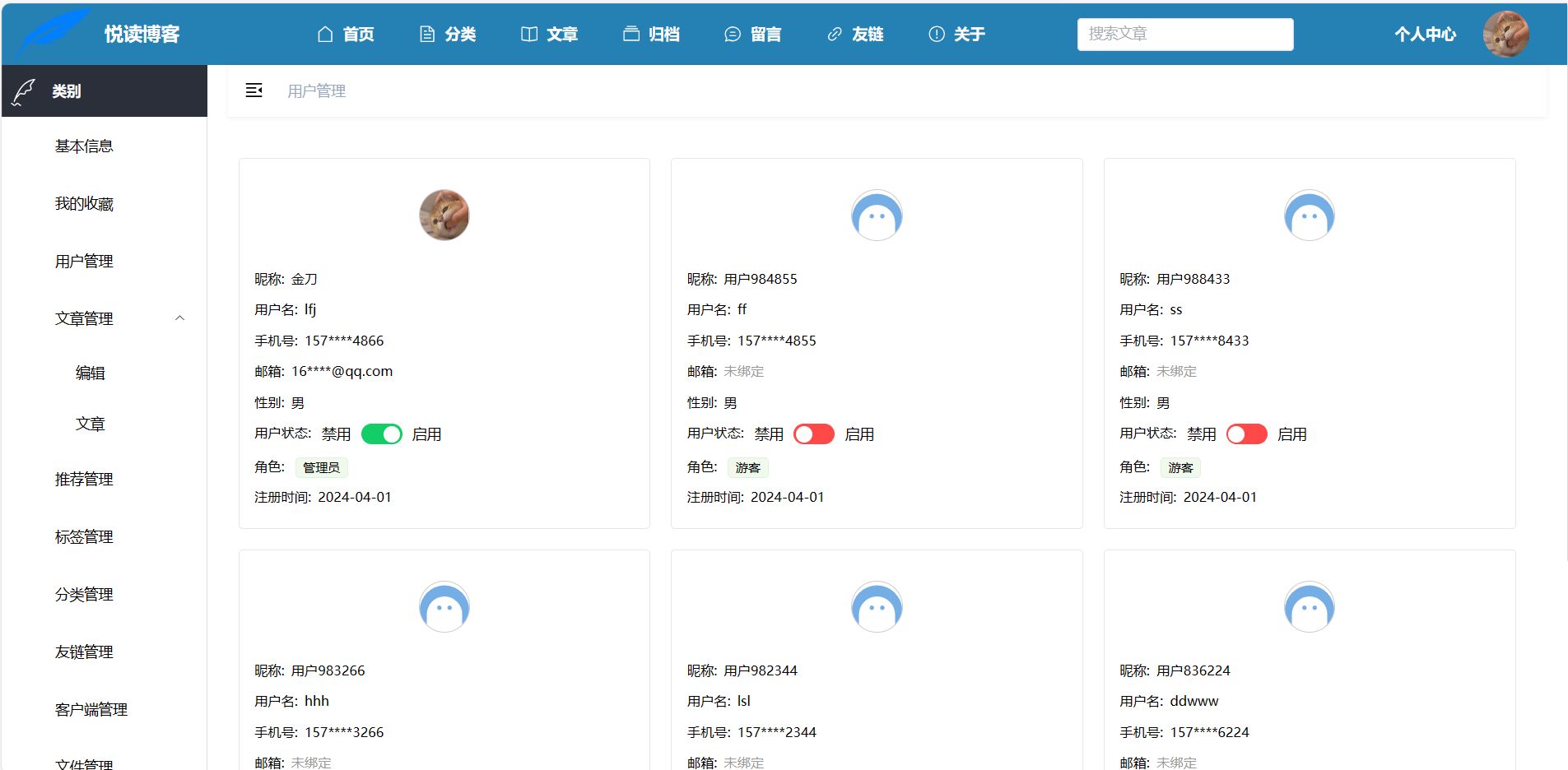Click the document icon beside 分类
The image size is (1568, 770).
click(427, 34)
